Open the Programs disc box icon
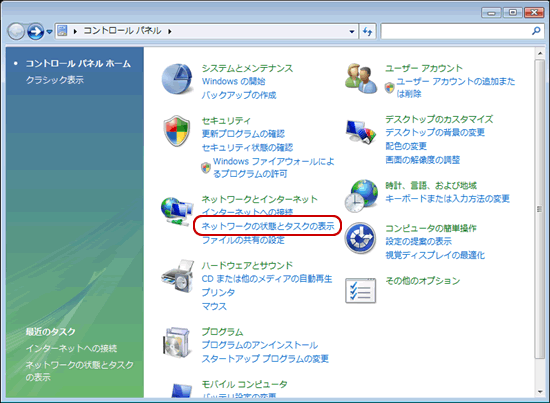This screenshot has height=403, width=550. tap(177, 343)
